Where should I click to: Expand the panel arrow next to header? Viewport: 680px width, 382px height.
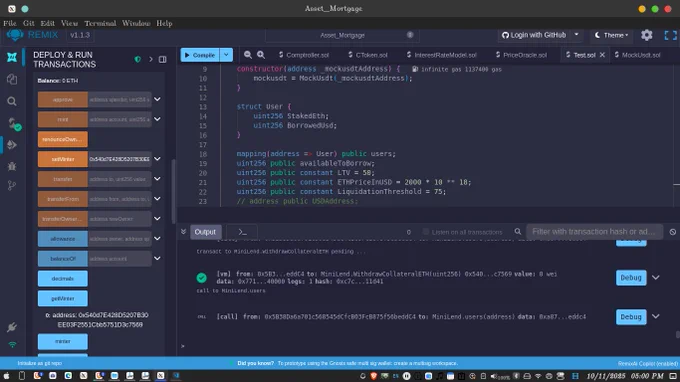151,59
